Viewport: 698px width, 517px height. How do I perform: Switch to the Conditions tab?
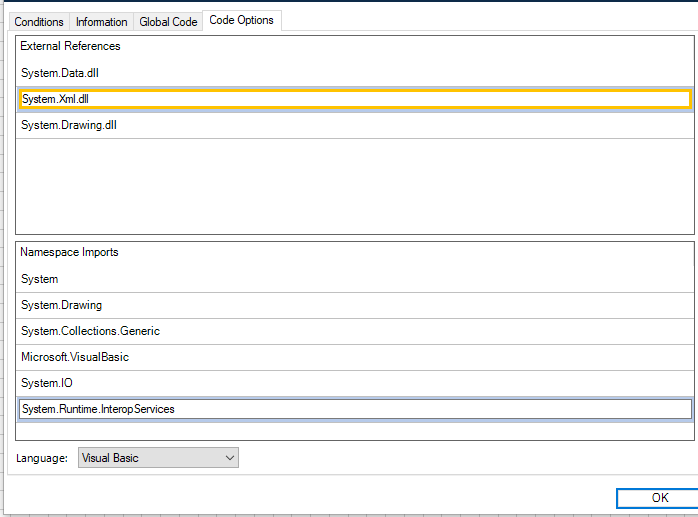pos(39,21)
